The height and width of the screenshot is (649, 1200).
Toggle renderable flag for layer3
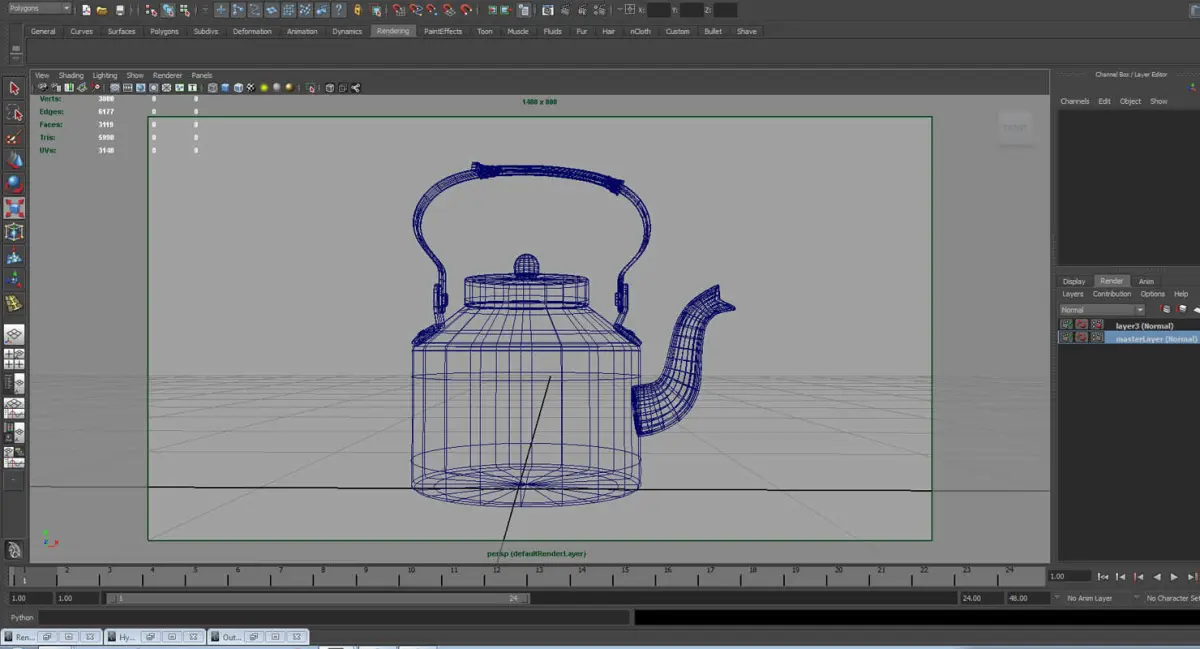[x=1066, y=325]
